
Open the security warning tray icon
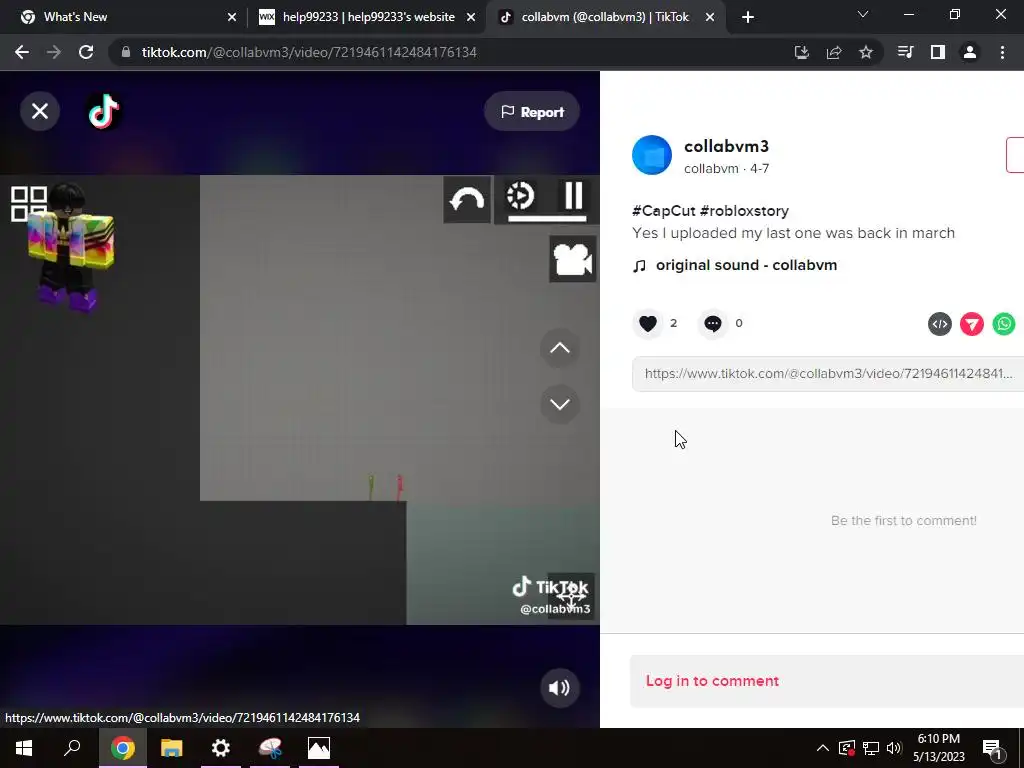(846, 748)
